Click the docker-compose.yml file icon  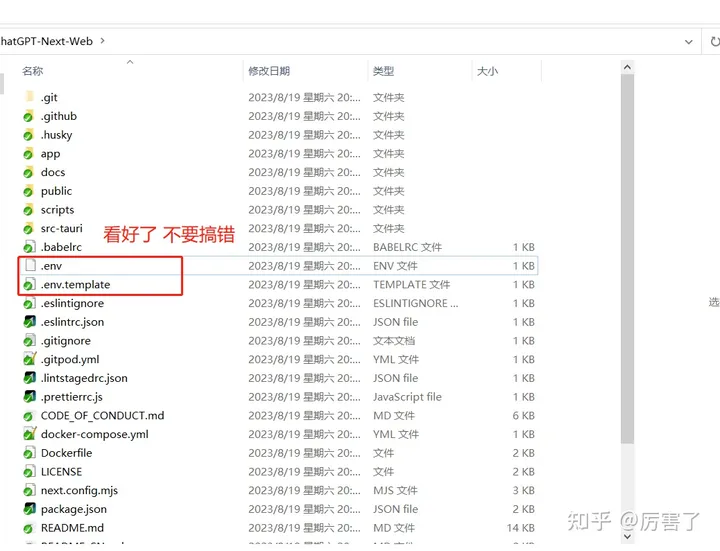click(29, 434)
